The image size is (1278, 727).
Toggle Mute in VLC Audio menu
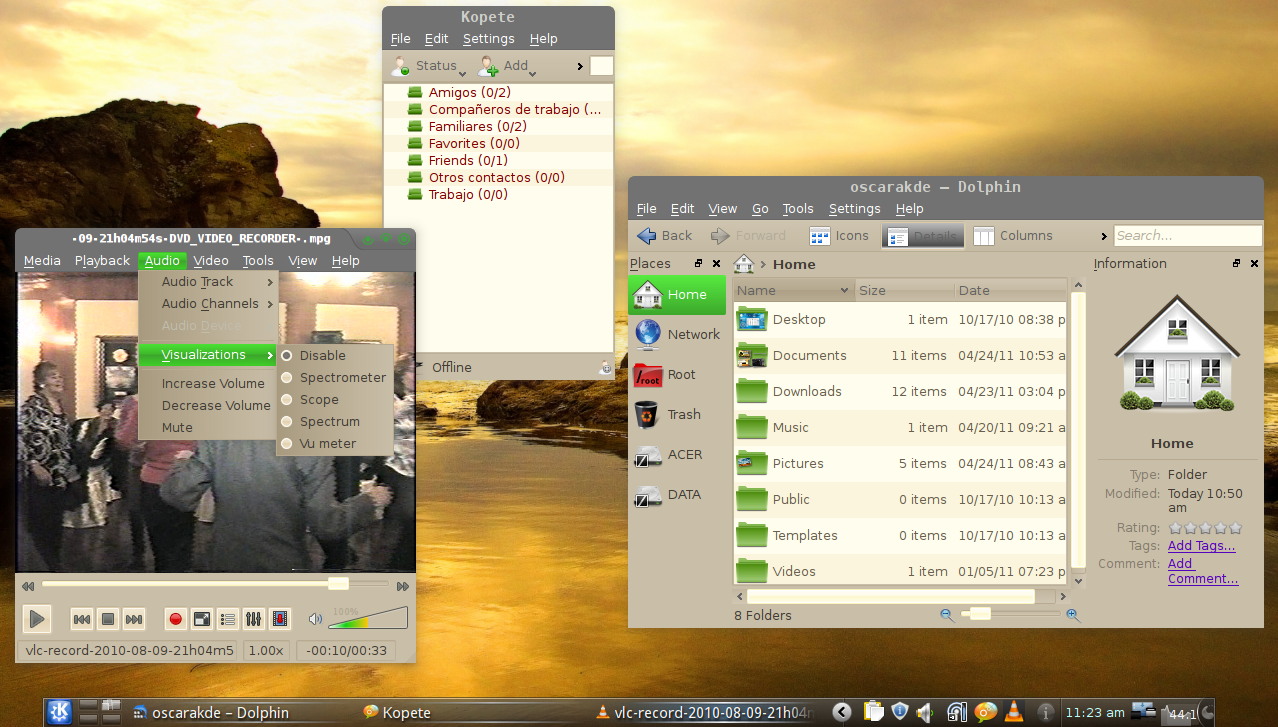pos(207,427)
